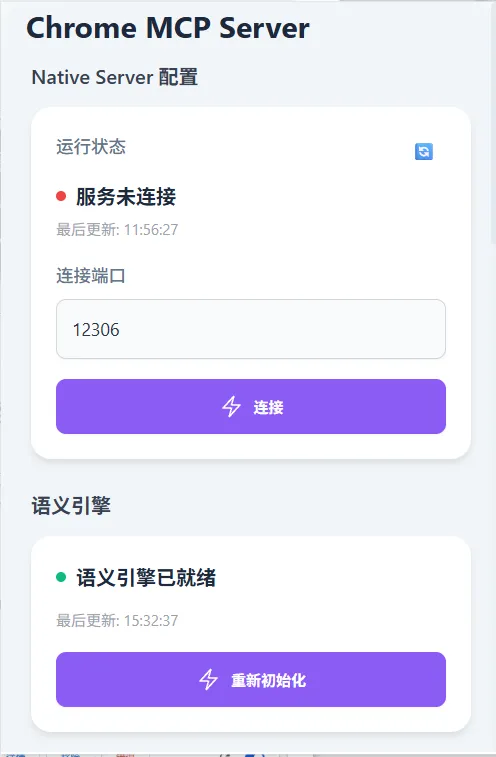Select the Chrome MCP Server title
Screen dimensions: 496x757
168,28
